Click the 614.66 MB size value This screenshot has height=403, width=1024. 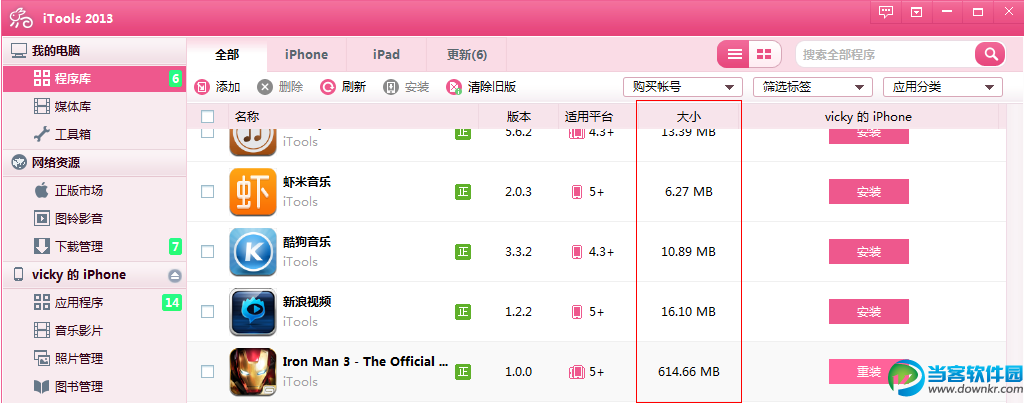(x=688, y=372)
